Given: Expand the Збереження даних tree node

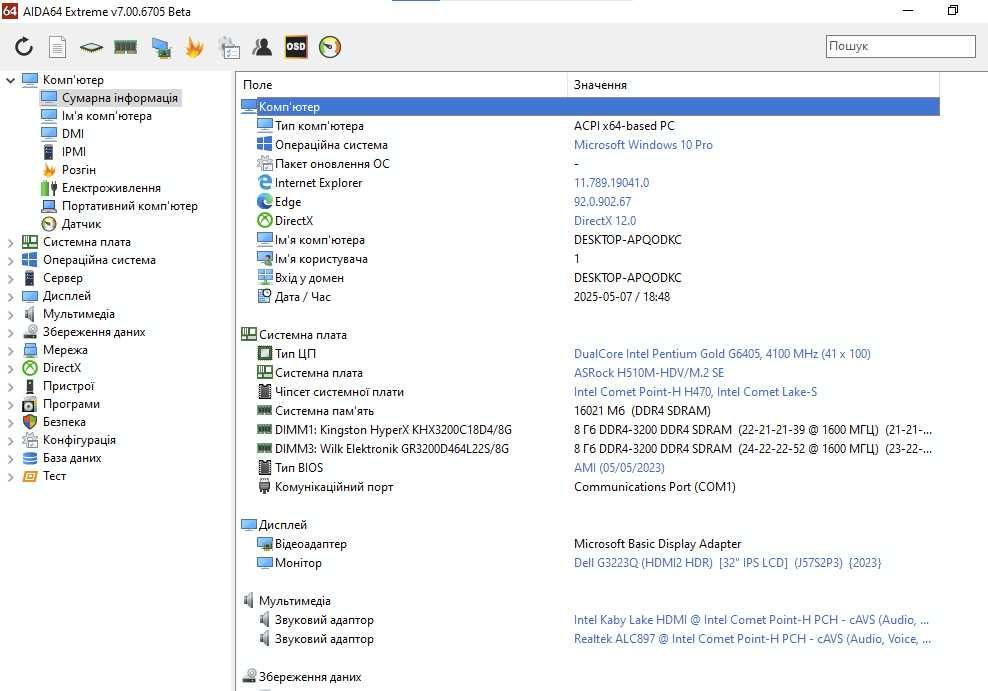Looking at the screenshot, I should point(11,333).
